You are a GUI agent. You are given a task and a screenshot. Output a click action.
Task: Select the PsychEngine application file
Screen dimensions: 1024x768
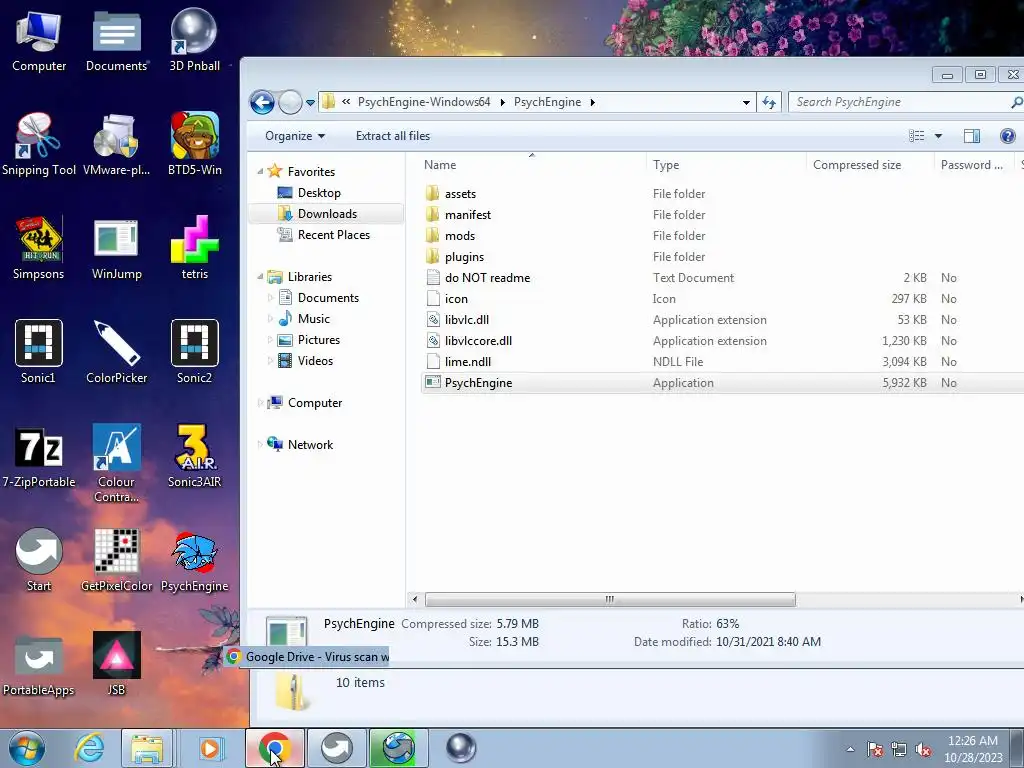(722, 383)
